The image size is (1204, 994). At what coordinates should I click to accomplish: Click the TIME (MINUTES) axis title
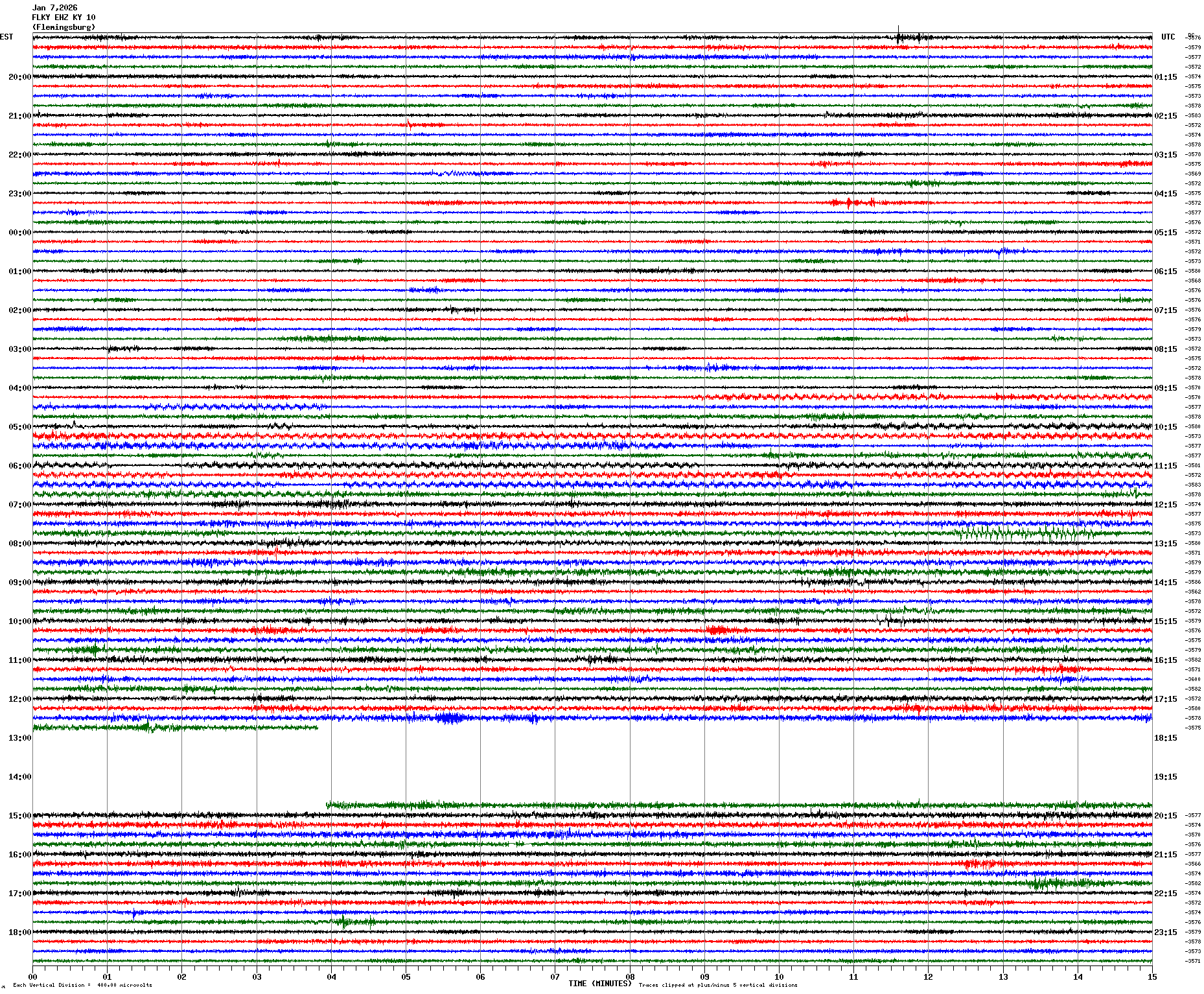[x=599, y=984]
